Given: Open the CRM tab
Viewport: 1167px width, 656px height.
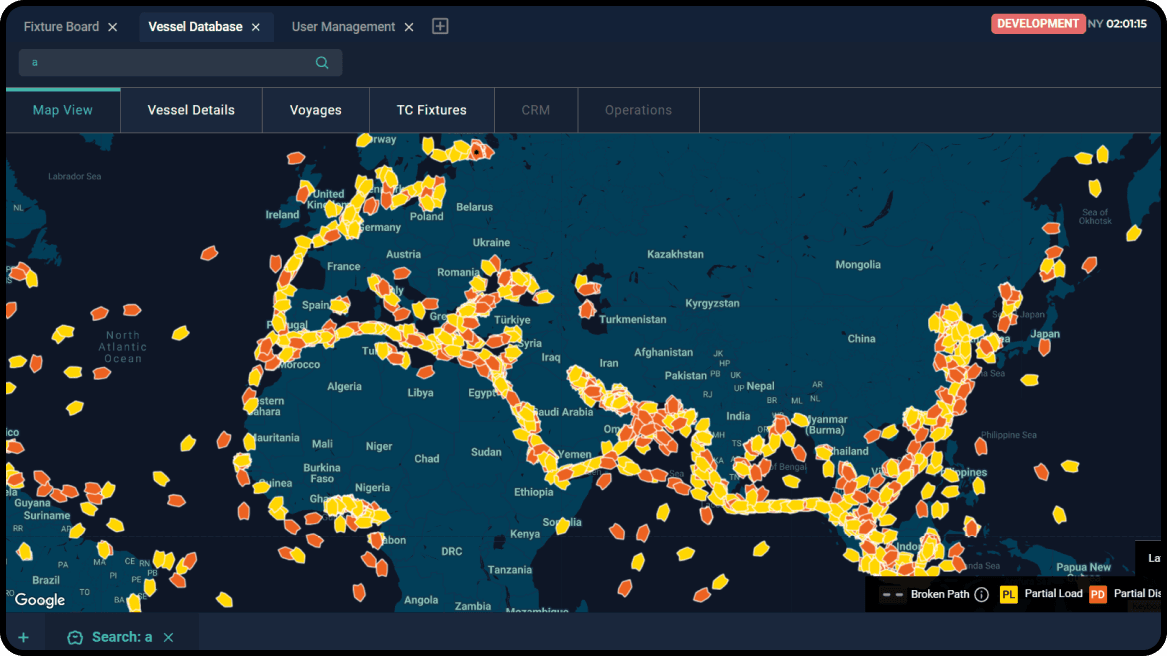Looking at the screenshot, I should [536, 110].
